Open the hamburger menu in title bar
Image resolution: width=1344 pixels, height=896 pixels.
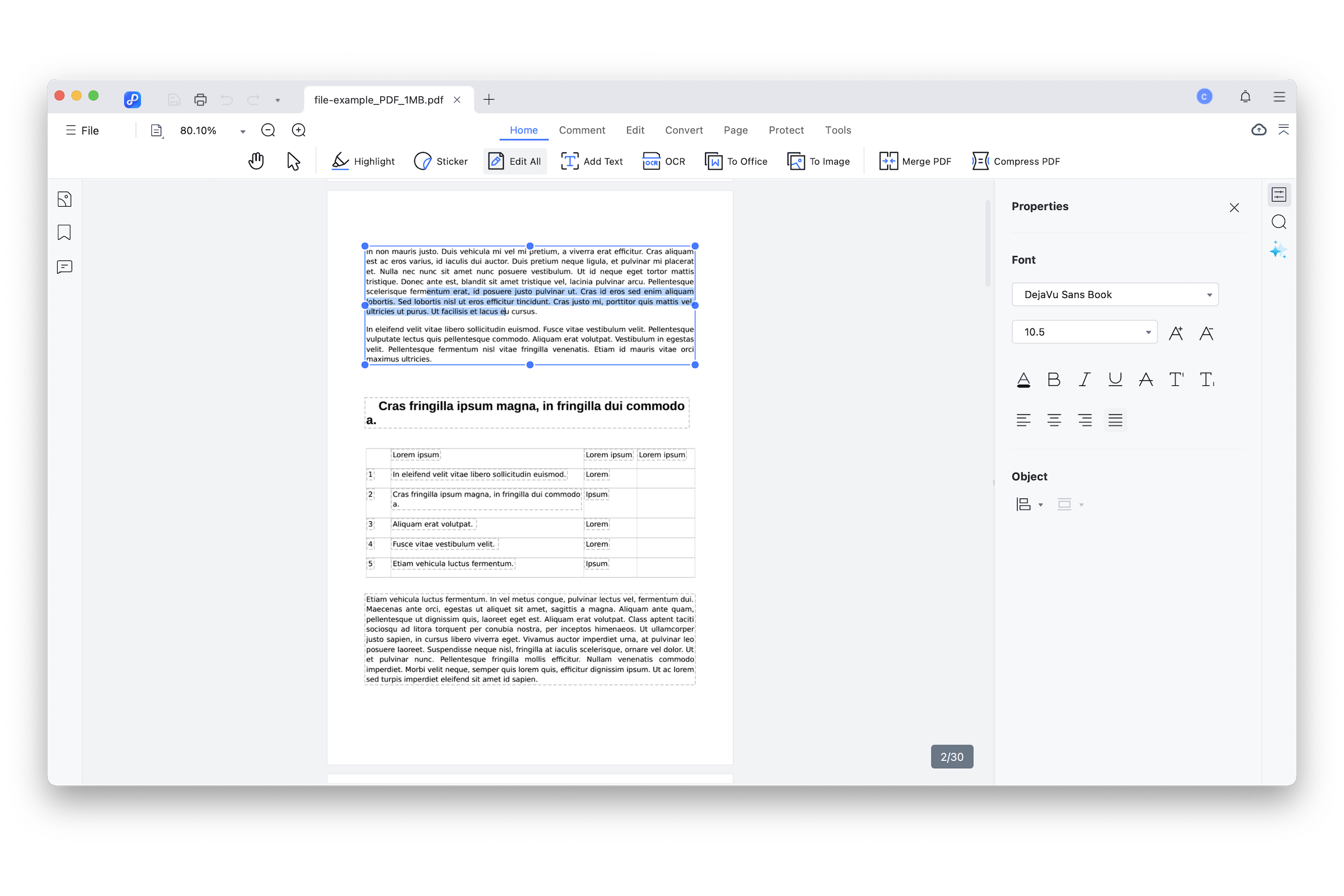pos(1279,96)
